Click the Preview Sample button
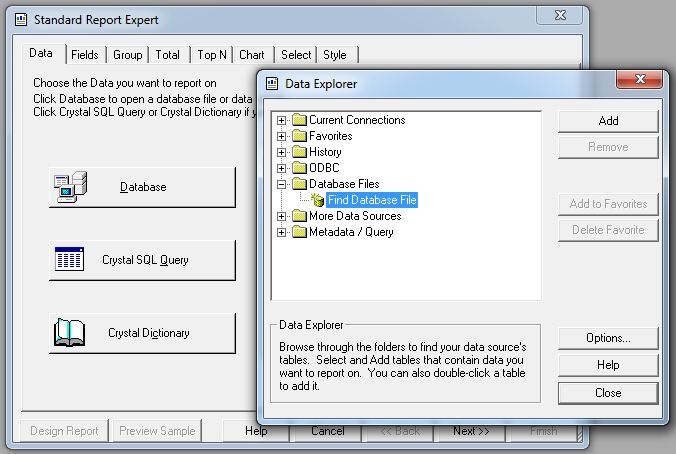 coord(157,431)
